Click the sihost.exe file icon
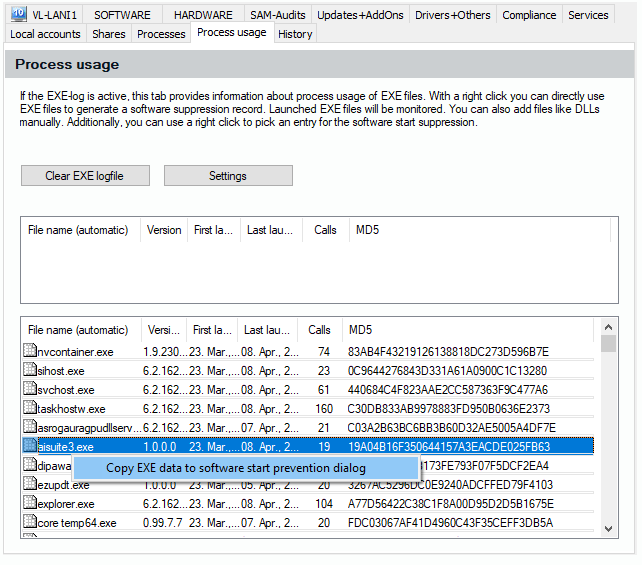This screenshot has width=642, height=565. [x=30, y=371]
